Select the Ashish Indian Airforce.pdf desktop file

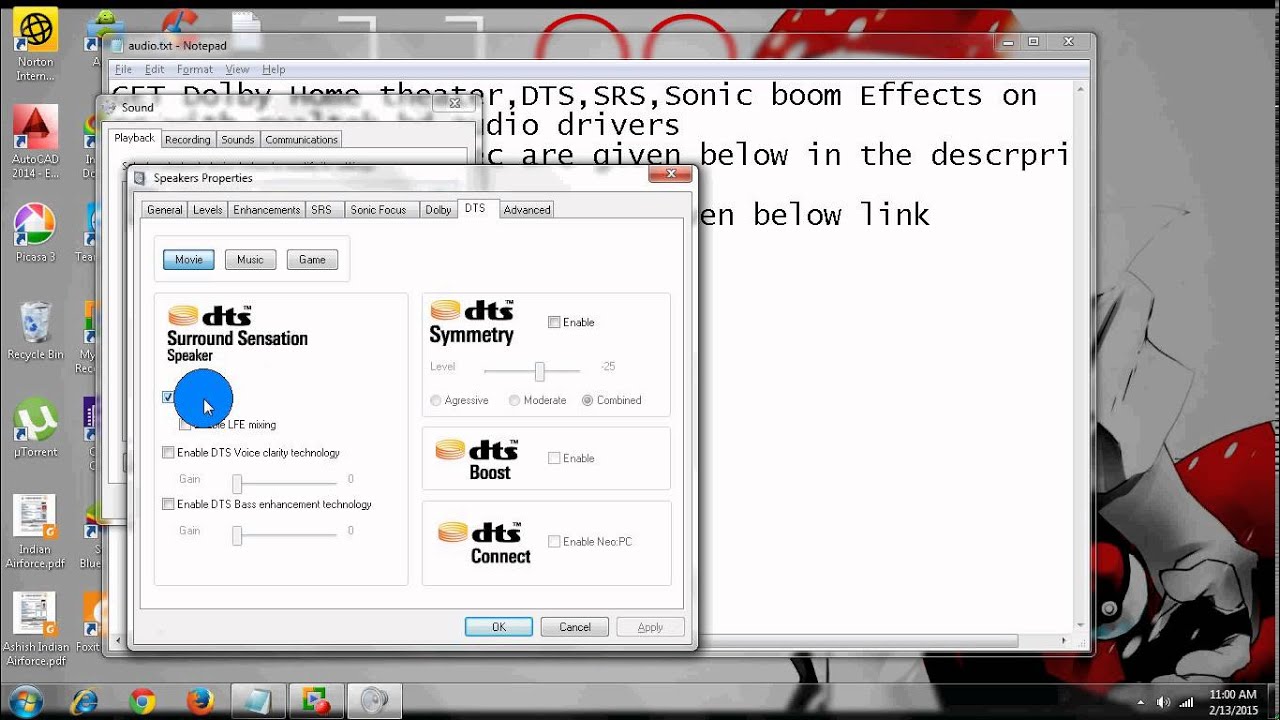point(36,630)
